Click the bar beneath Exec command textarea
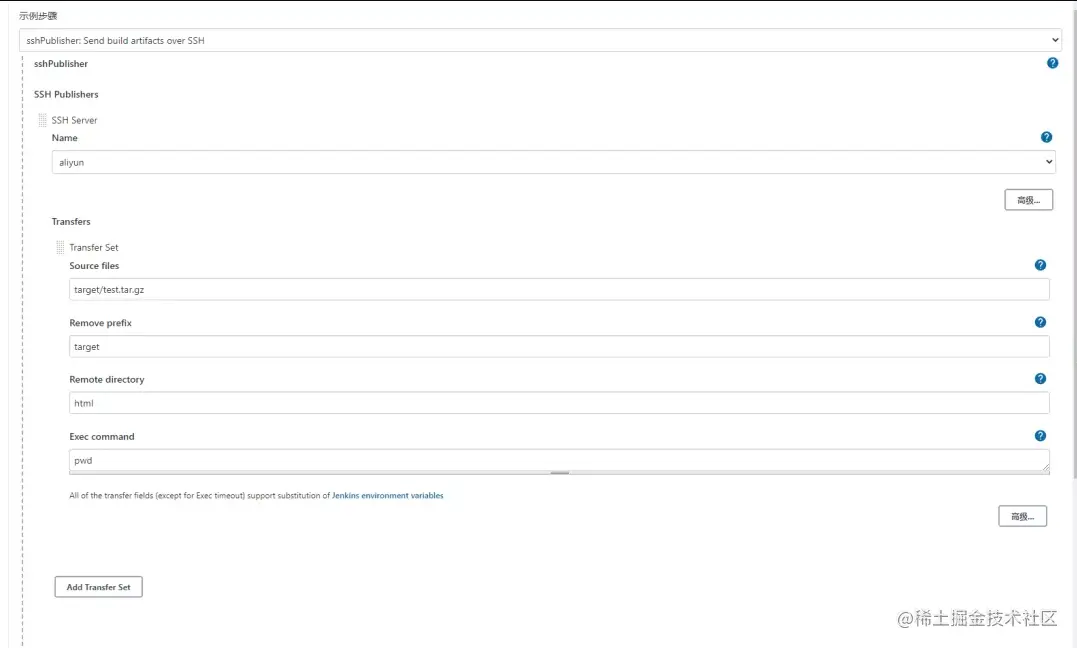Screen dimensions: 1077x648 (x=559, y=473)
